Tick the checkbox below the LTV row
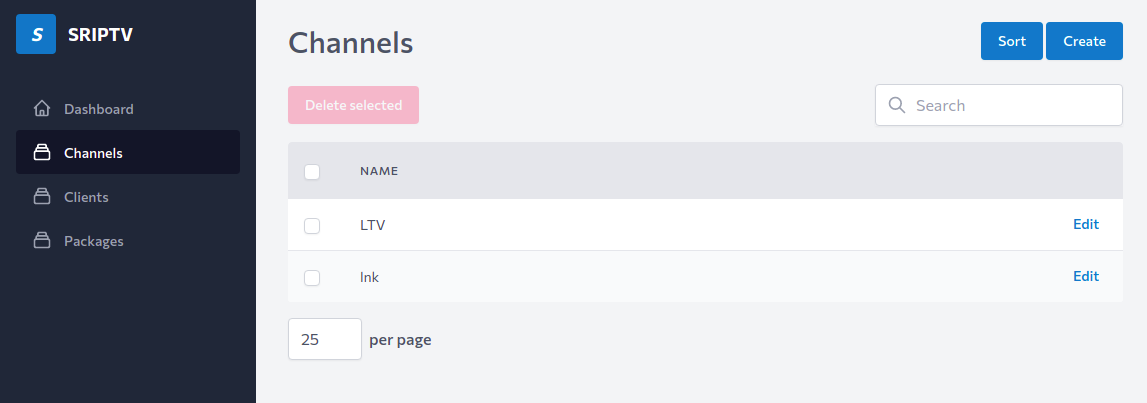Screen dimensions: 1147x403 [312, 278]
